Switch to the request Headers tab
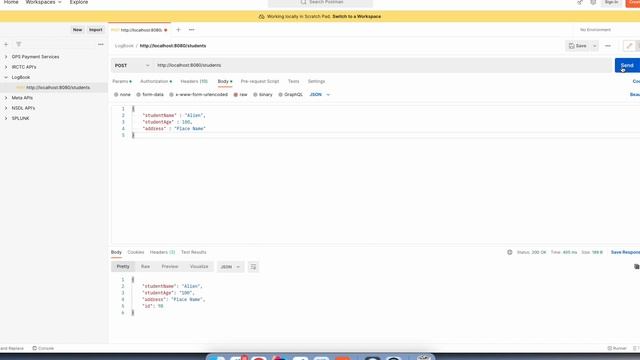Viewport: 640px width, 360px height. coord(194,82)
